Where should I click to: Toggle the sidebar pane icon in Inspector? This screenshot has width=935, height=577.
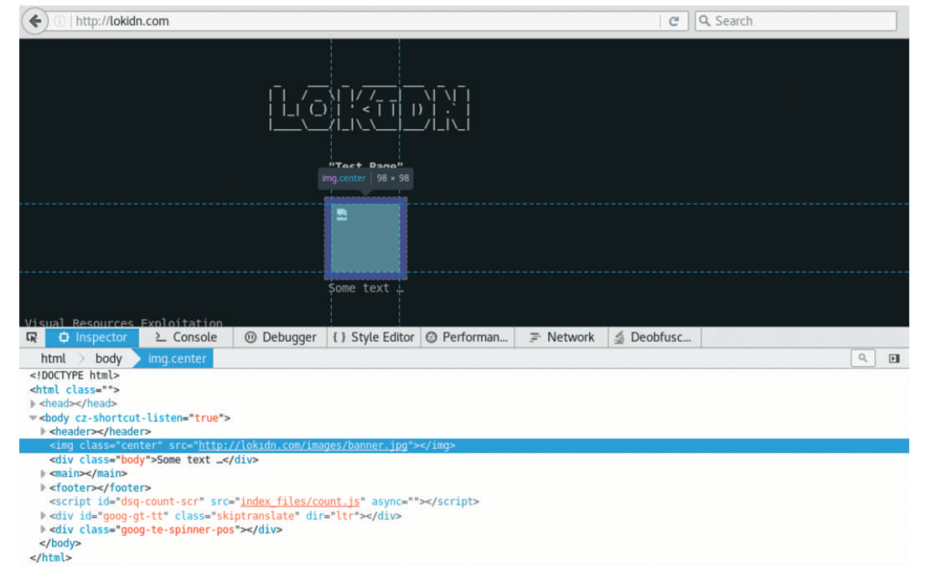point(894,358)
